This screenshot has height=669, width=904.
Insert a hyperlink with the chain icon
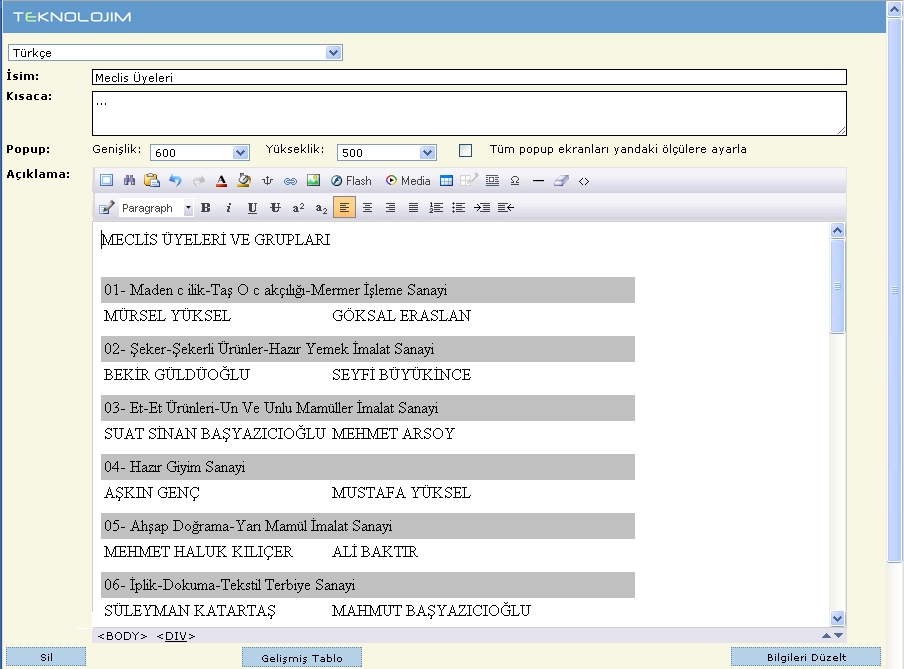(290, 181)
